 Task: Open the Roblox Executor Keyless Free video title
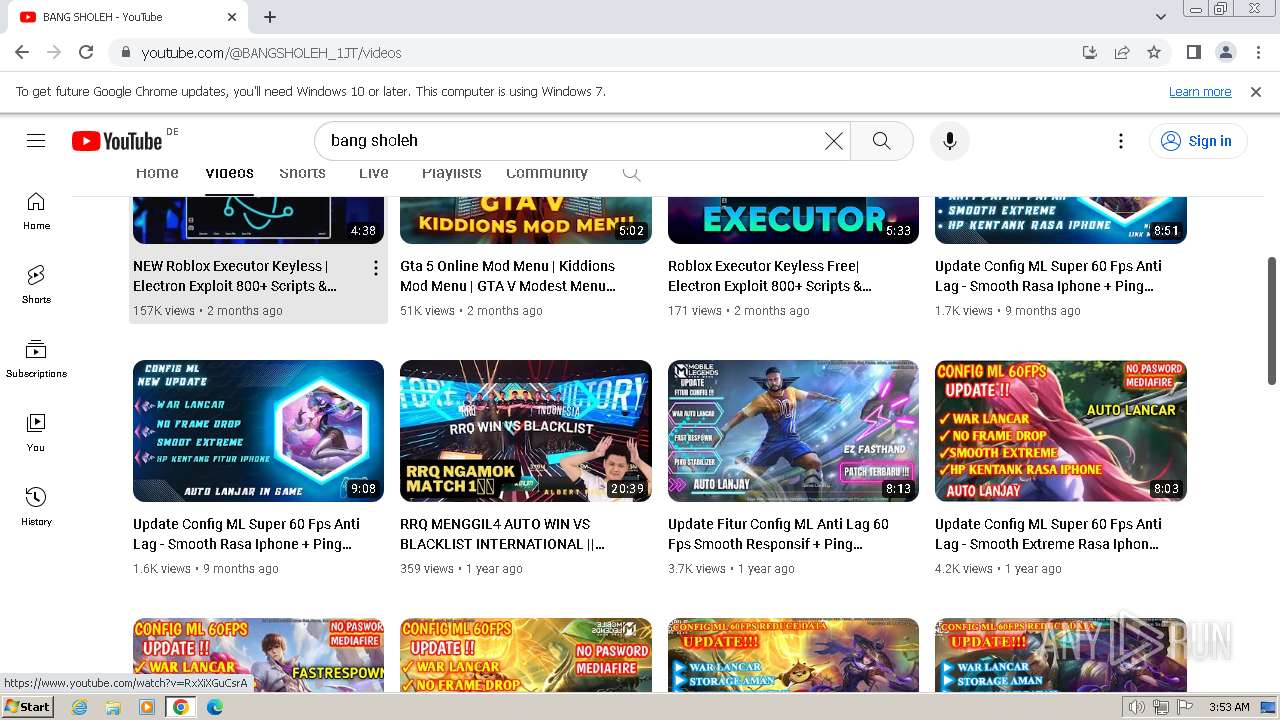[x=770, y=276]
